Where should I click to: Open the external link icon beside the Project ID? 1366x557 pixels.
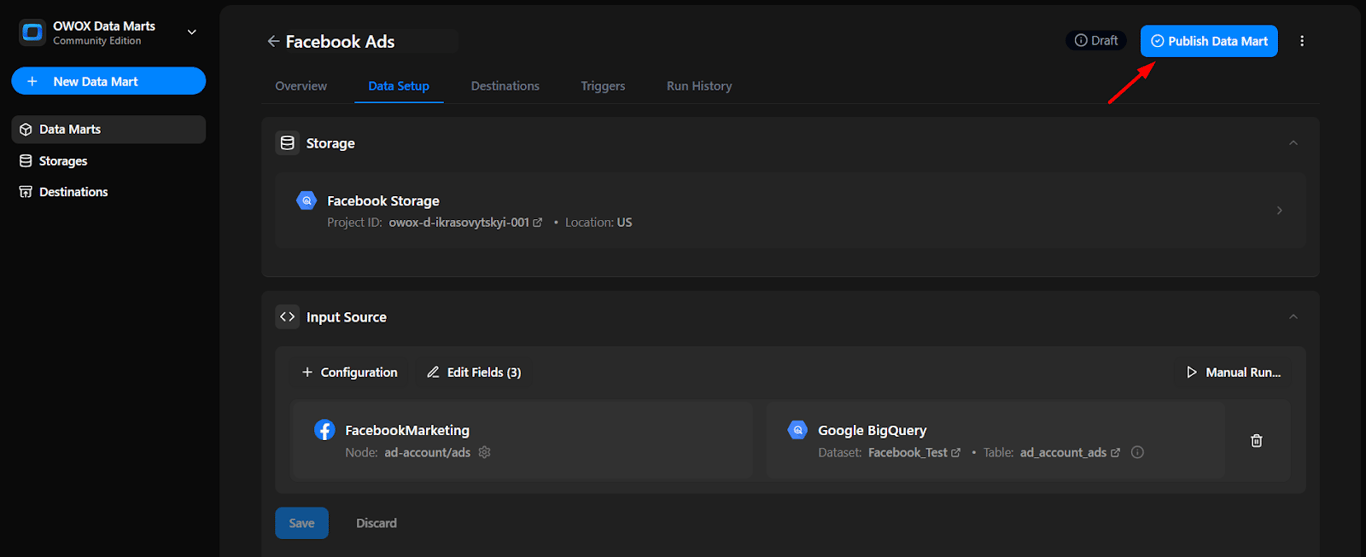[x=538, y=222]
